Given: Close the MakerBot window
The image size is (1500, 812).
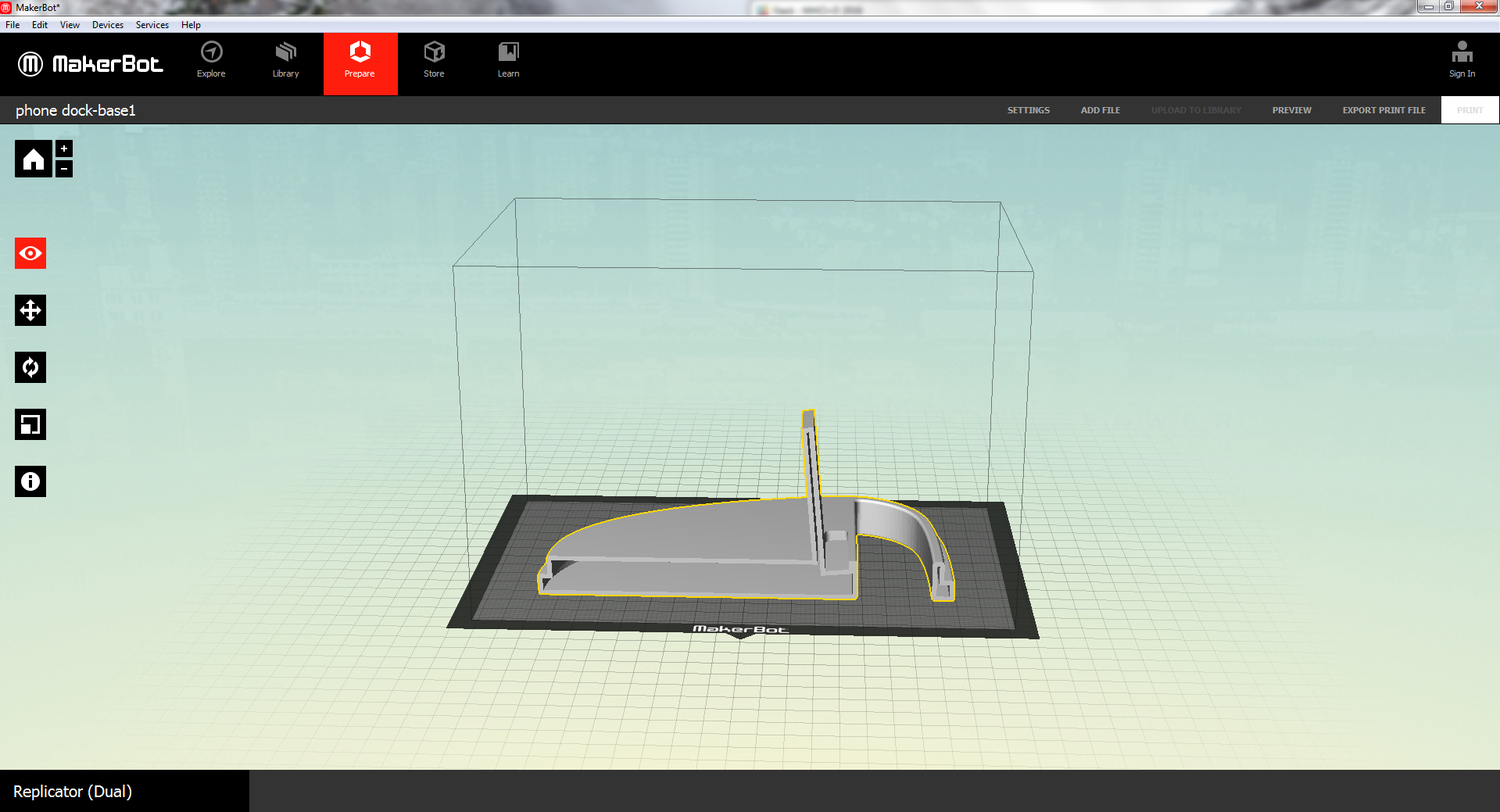Looking at the screenshot, I should click(1479, 6).
